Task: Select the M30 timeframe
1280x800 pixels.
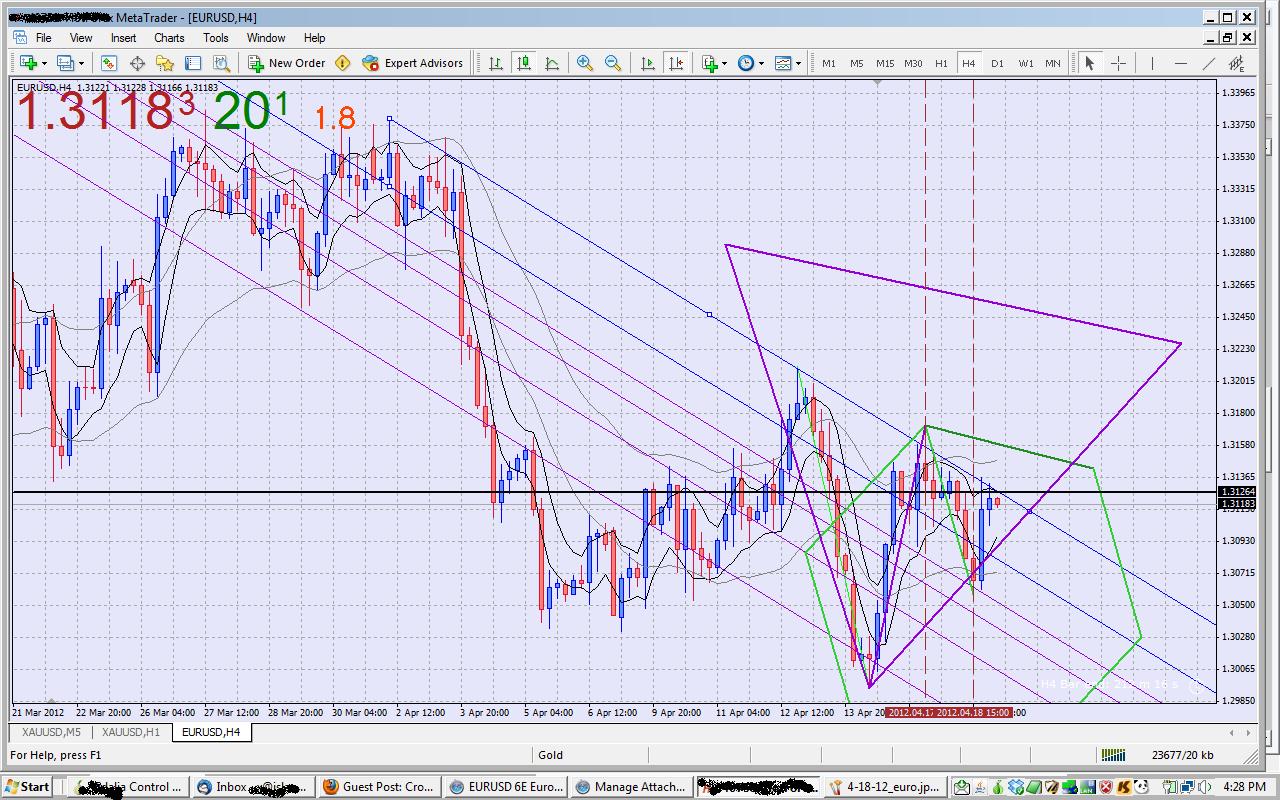Action: 913,63
